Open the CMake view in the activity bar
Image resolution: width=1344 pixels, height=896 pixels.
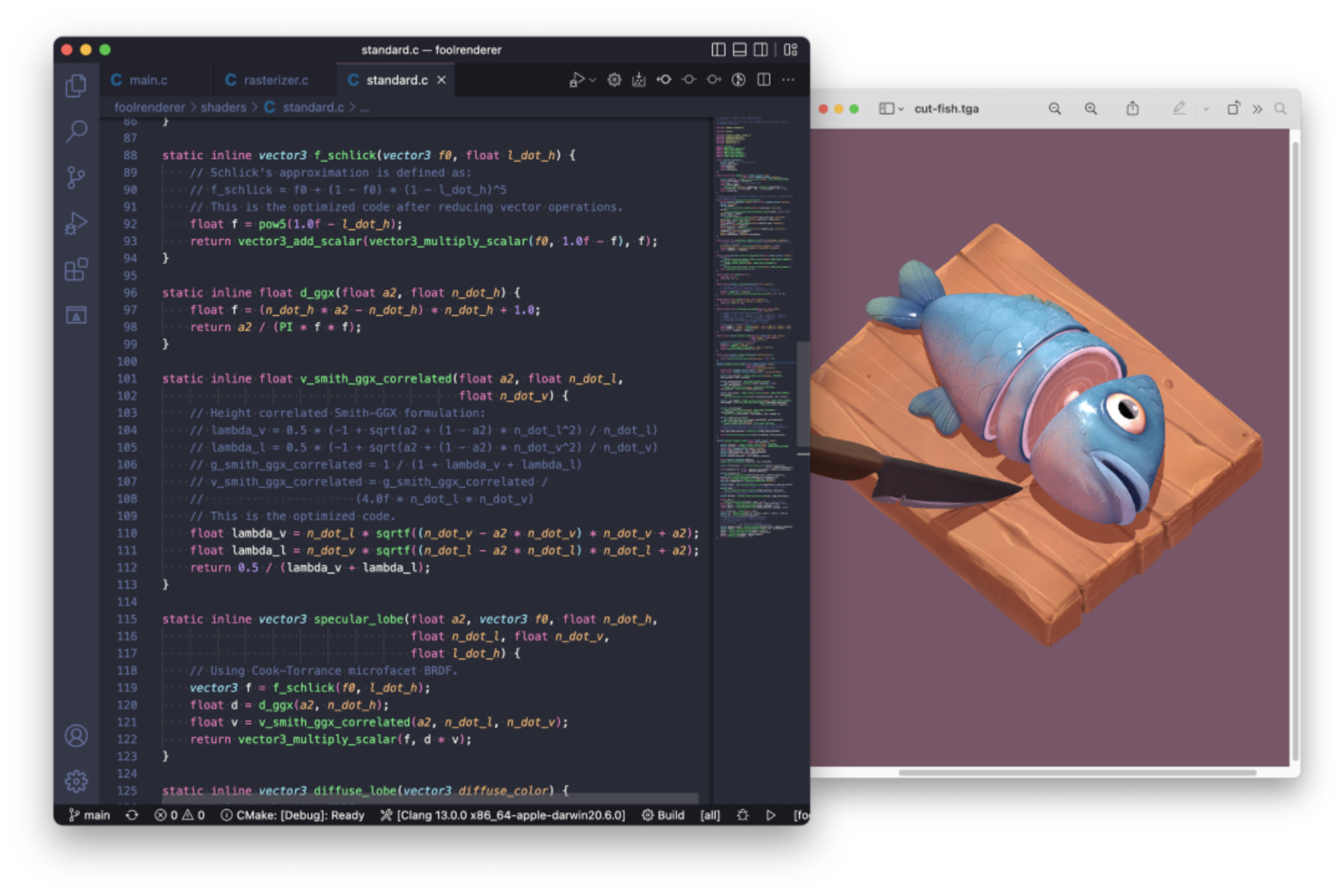pyautogui.click(x=76, y=315)
